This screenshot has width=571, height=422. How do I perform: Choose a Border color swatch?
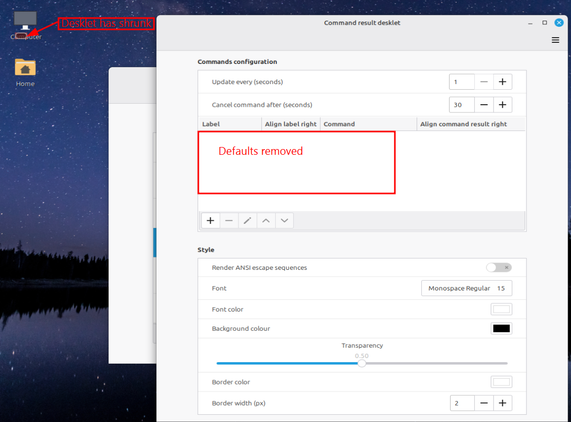point(501,382)
